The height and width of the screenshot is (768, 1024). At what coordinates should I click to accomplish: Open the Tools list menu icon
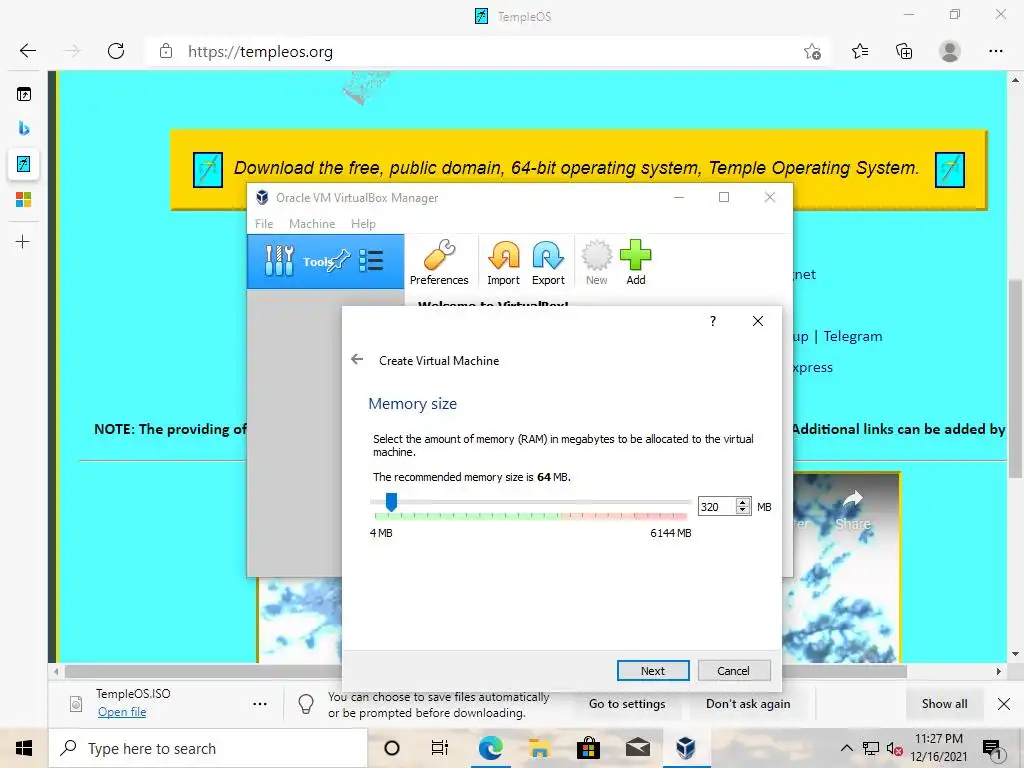(371, 261)
